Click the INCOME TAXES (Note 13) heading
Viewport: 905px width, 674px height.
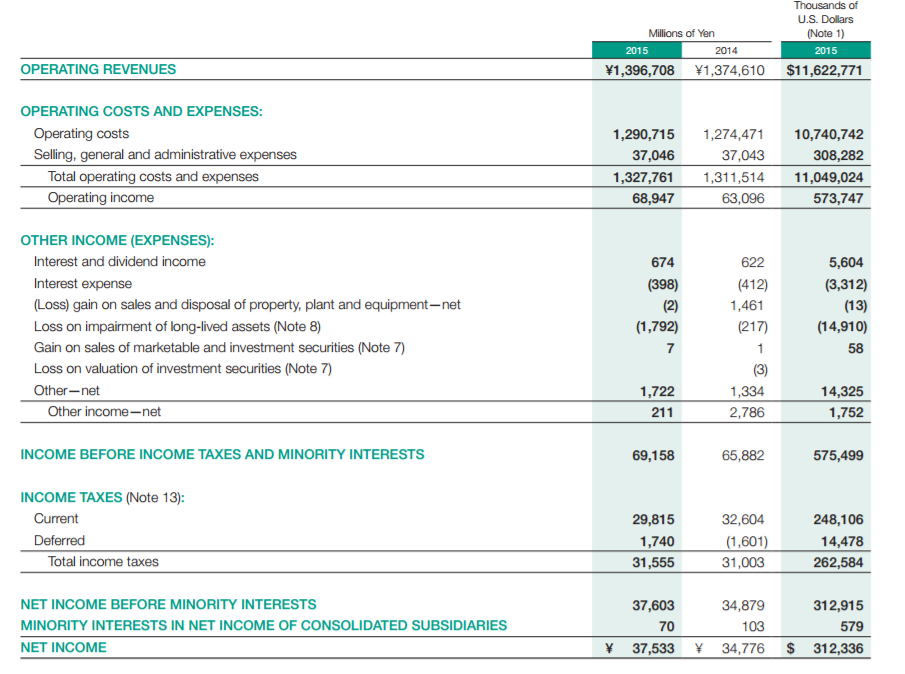tap(102, 497)
